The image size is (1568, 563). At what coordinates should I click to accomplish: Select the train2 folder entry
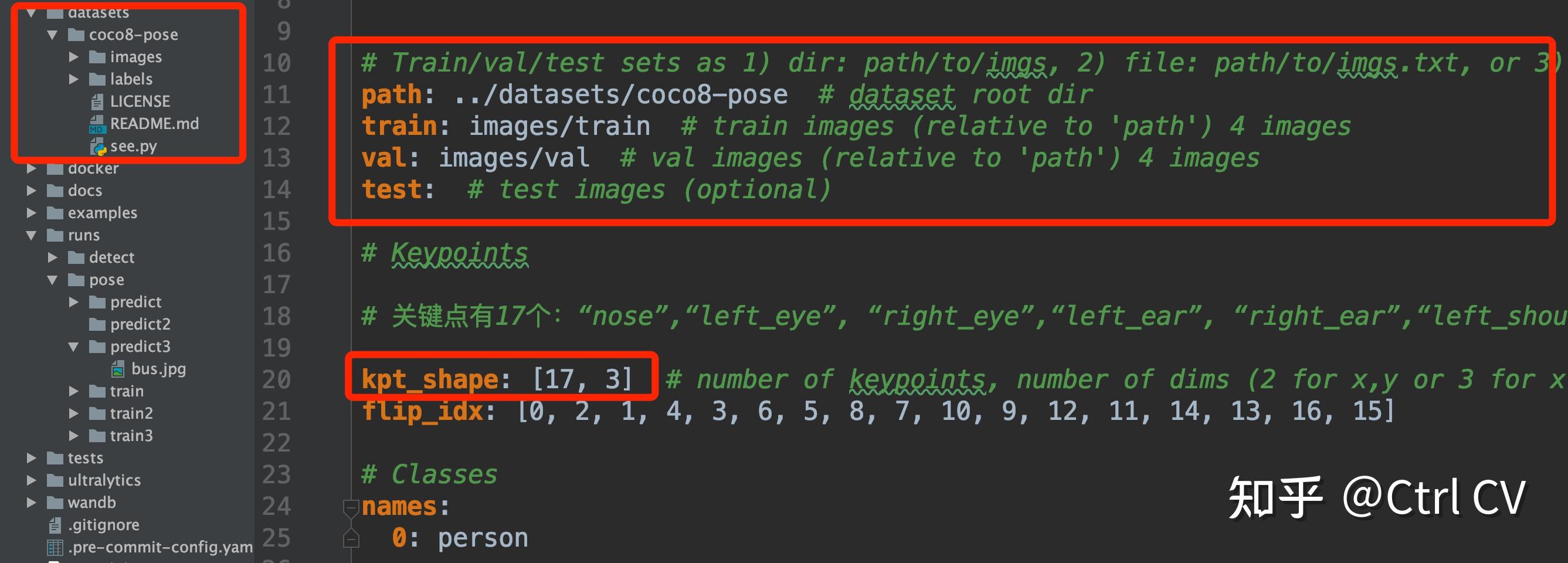point(131,413)
